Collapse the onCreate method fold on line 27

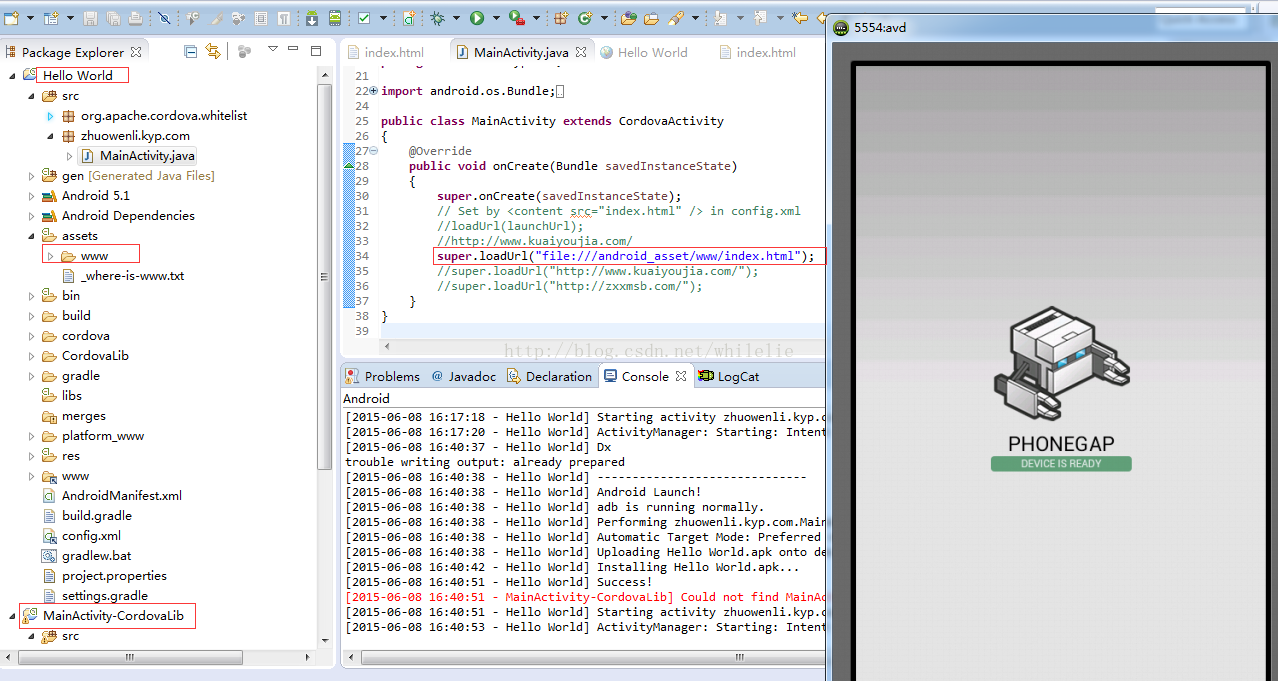click(x=374, y=151)
